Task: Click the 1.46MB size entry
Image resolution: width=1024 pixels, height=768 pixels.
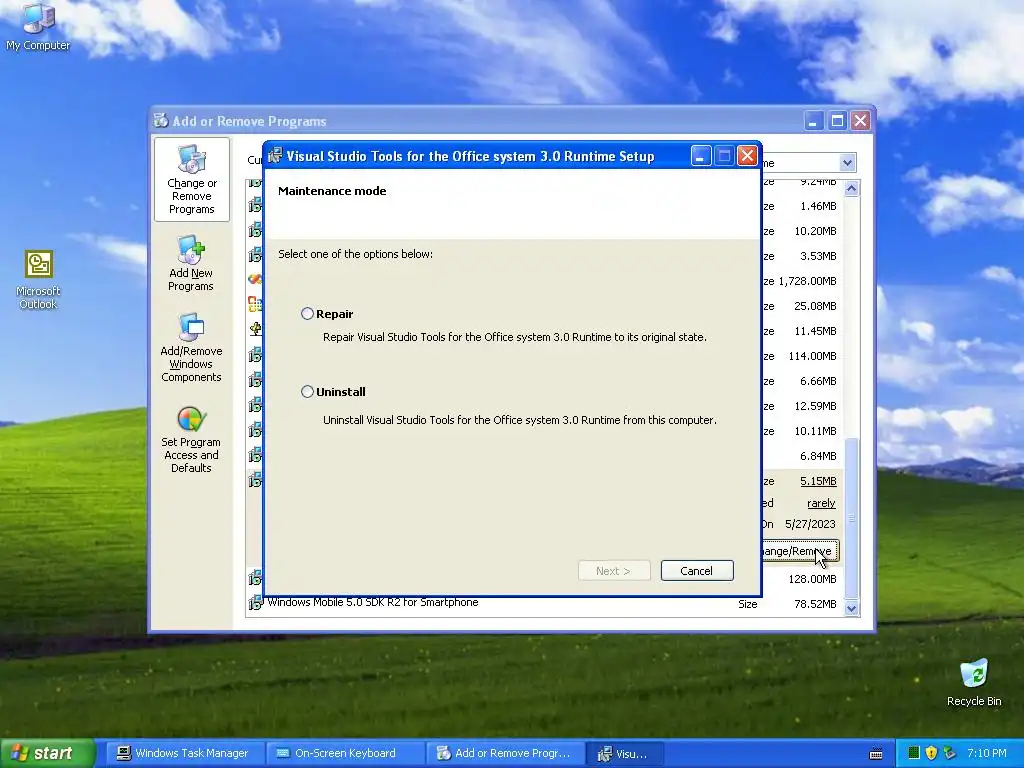Action: point(818,206)
